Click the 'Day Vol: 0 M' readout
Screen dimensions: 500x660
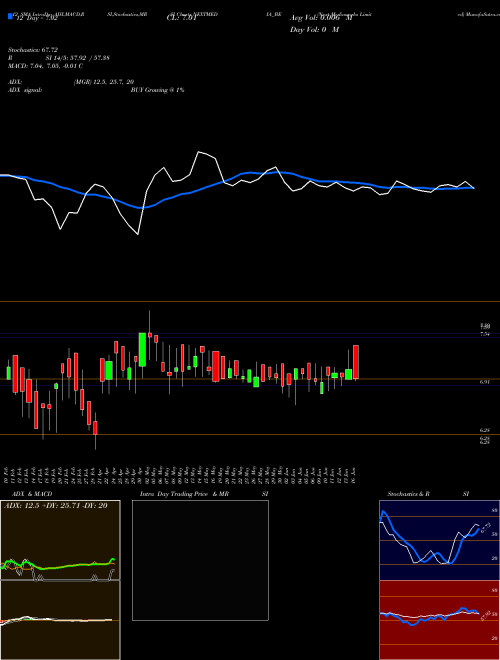pos(314,30)
